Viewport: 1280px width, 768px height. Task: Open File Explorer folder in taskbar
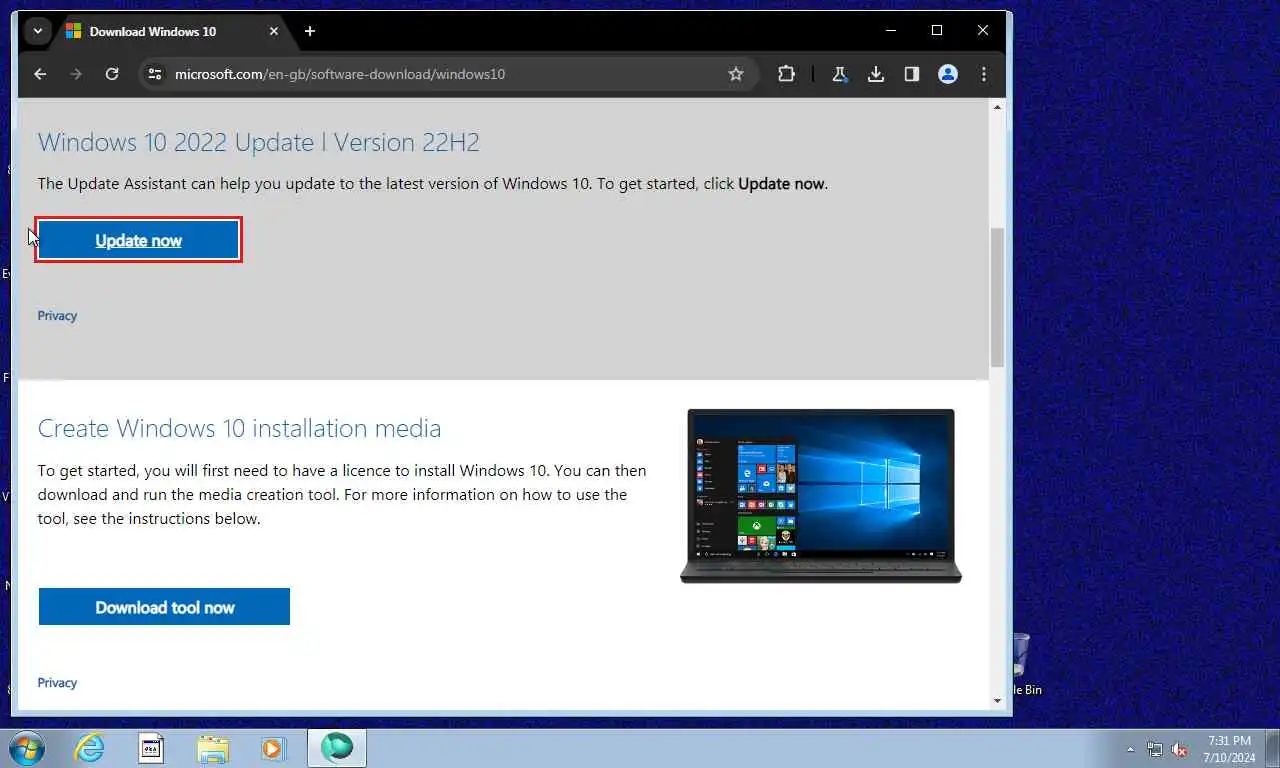213,748
